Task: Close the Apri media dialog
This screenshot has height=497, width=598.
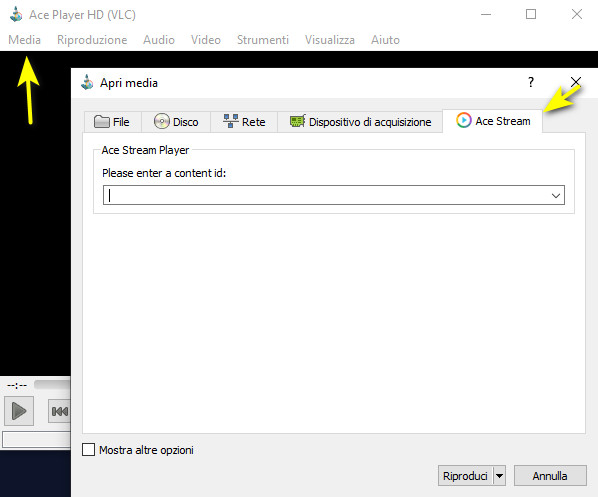Action: click(575, 82)
